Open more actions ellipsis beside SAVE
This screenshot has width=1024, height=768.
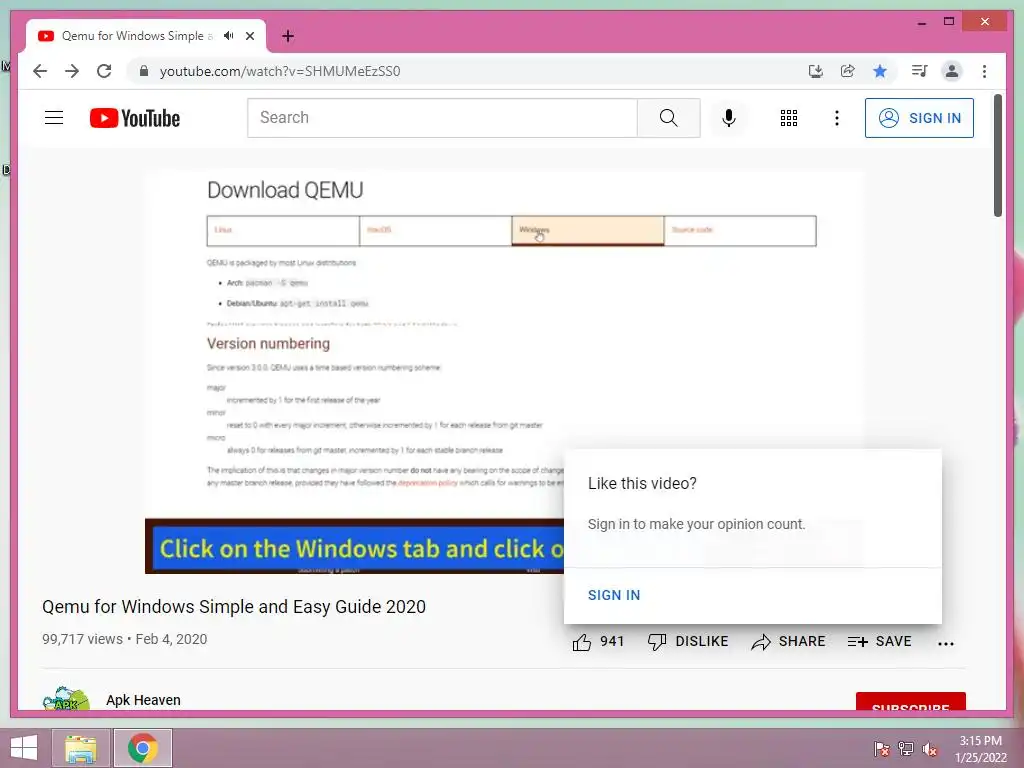[x=946, y=643]
